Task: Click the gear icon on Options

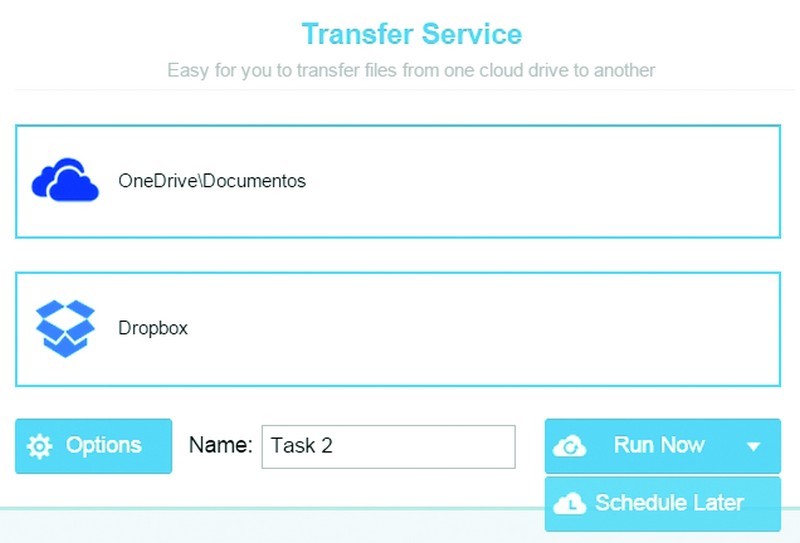Action: click(x=39, y=447)
